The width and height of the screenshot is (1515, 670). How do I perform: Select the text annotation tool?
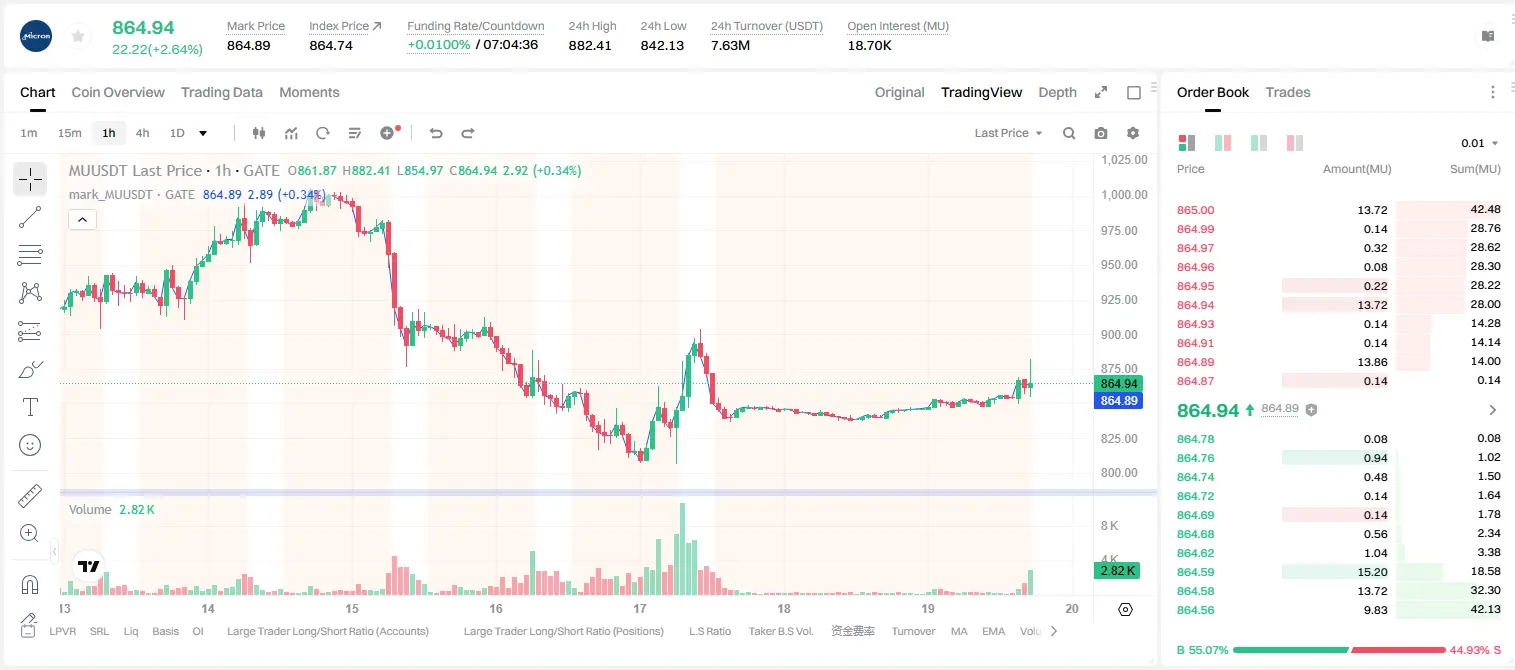point(30,407)
